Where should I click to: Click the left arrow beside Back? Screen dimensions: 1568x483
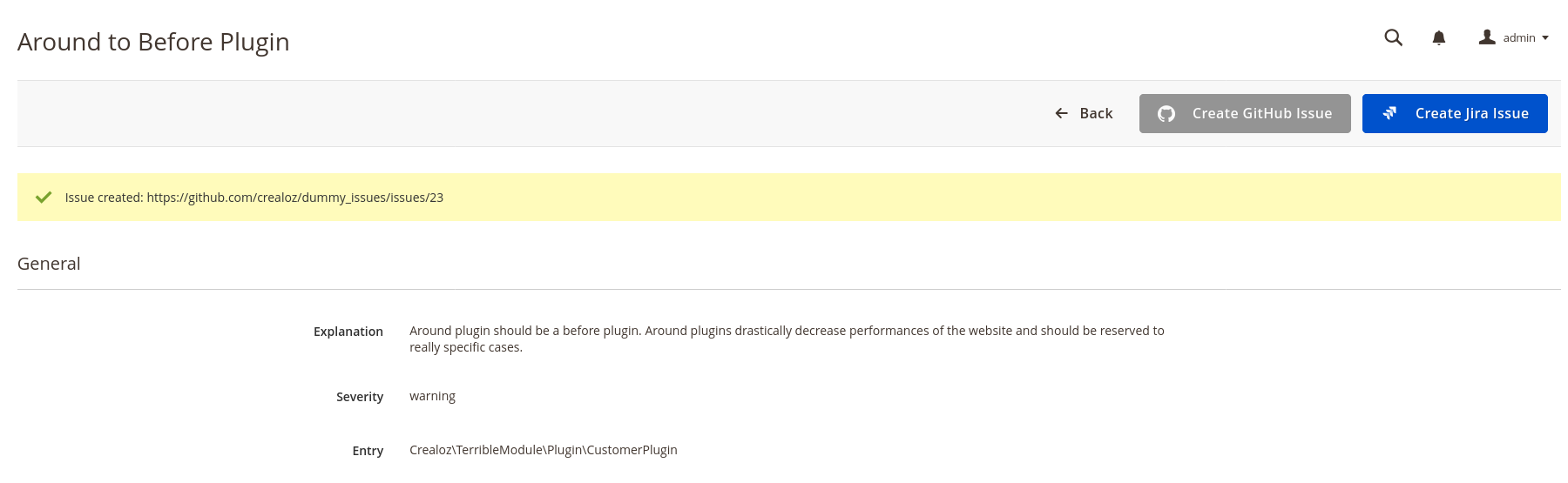tap(1061, 113)
